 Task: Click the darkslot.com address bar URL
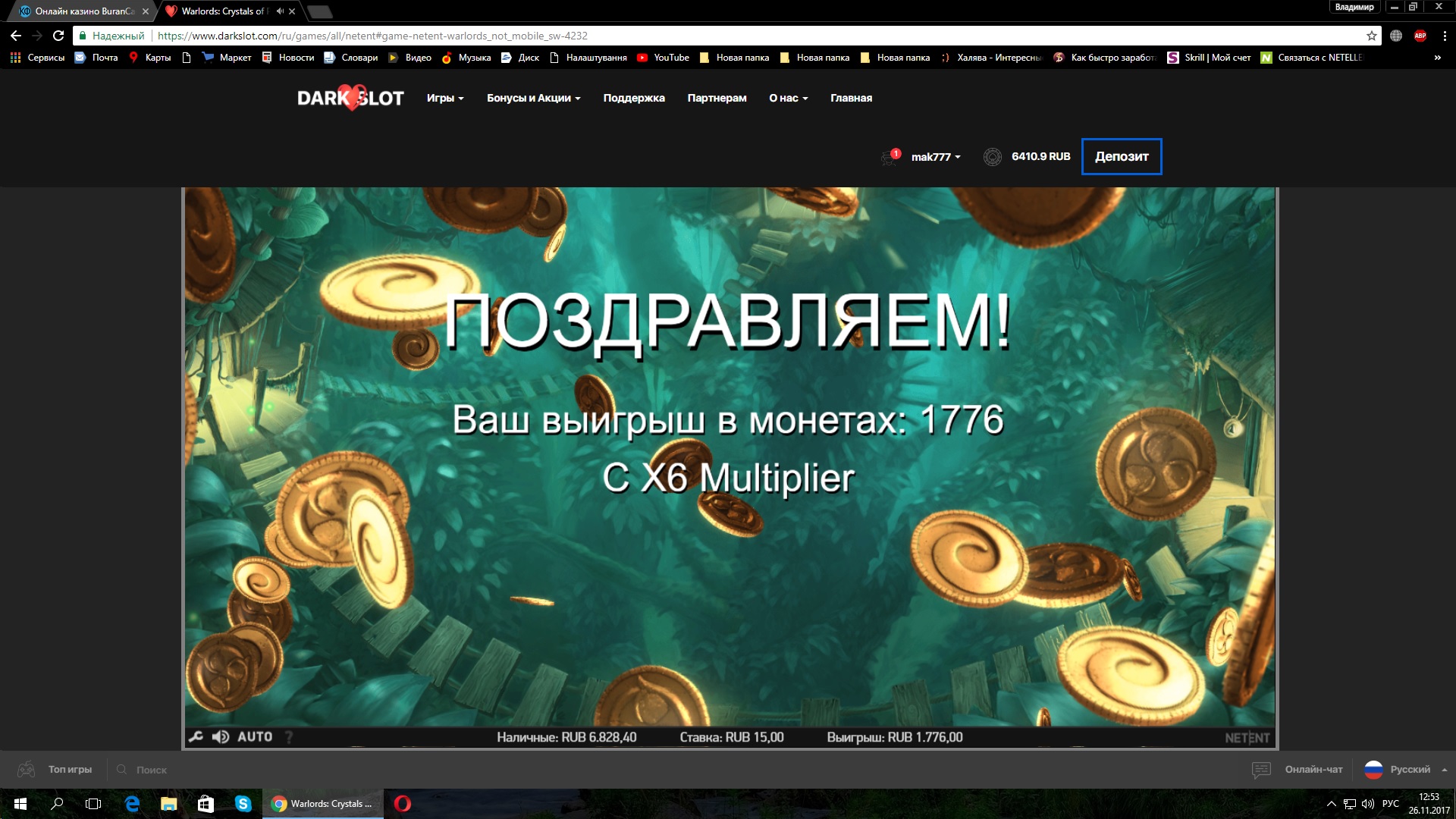pos(372,36)
